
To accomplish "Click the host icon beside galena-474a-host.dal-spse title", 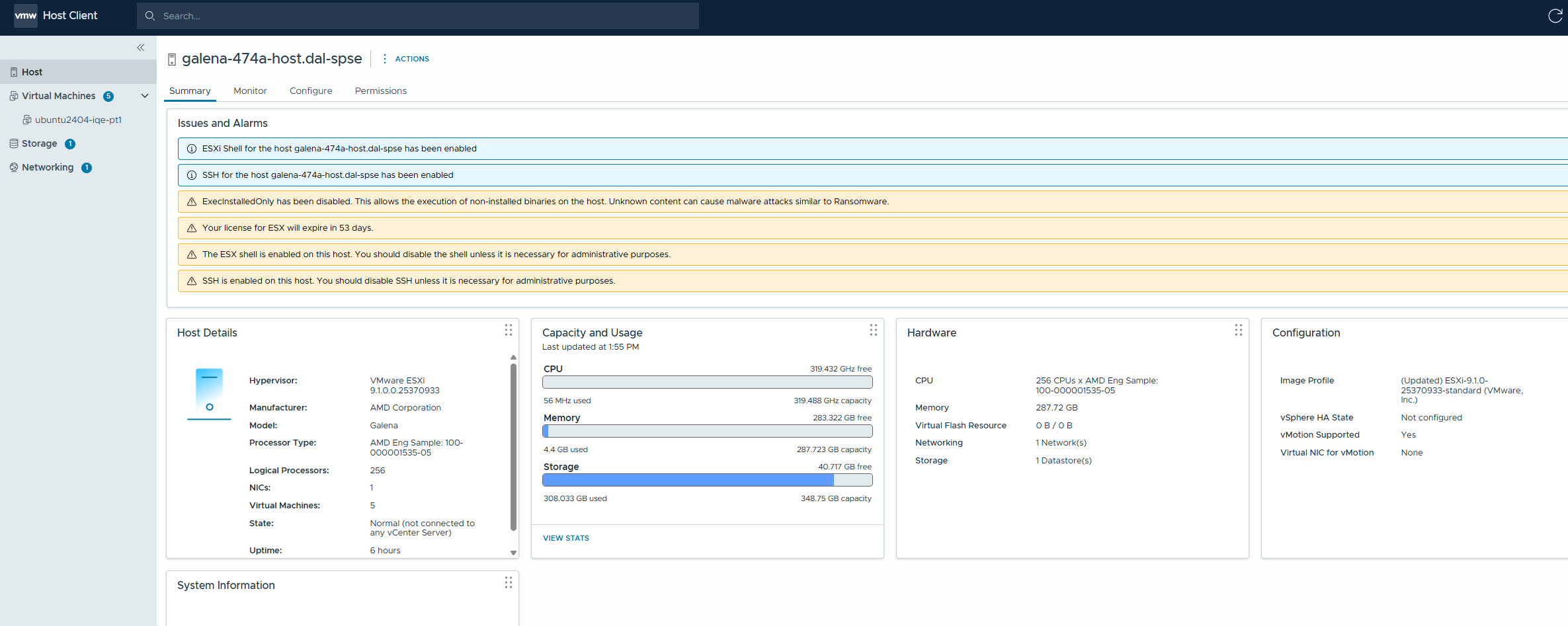I will (x=172, y=59).
